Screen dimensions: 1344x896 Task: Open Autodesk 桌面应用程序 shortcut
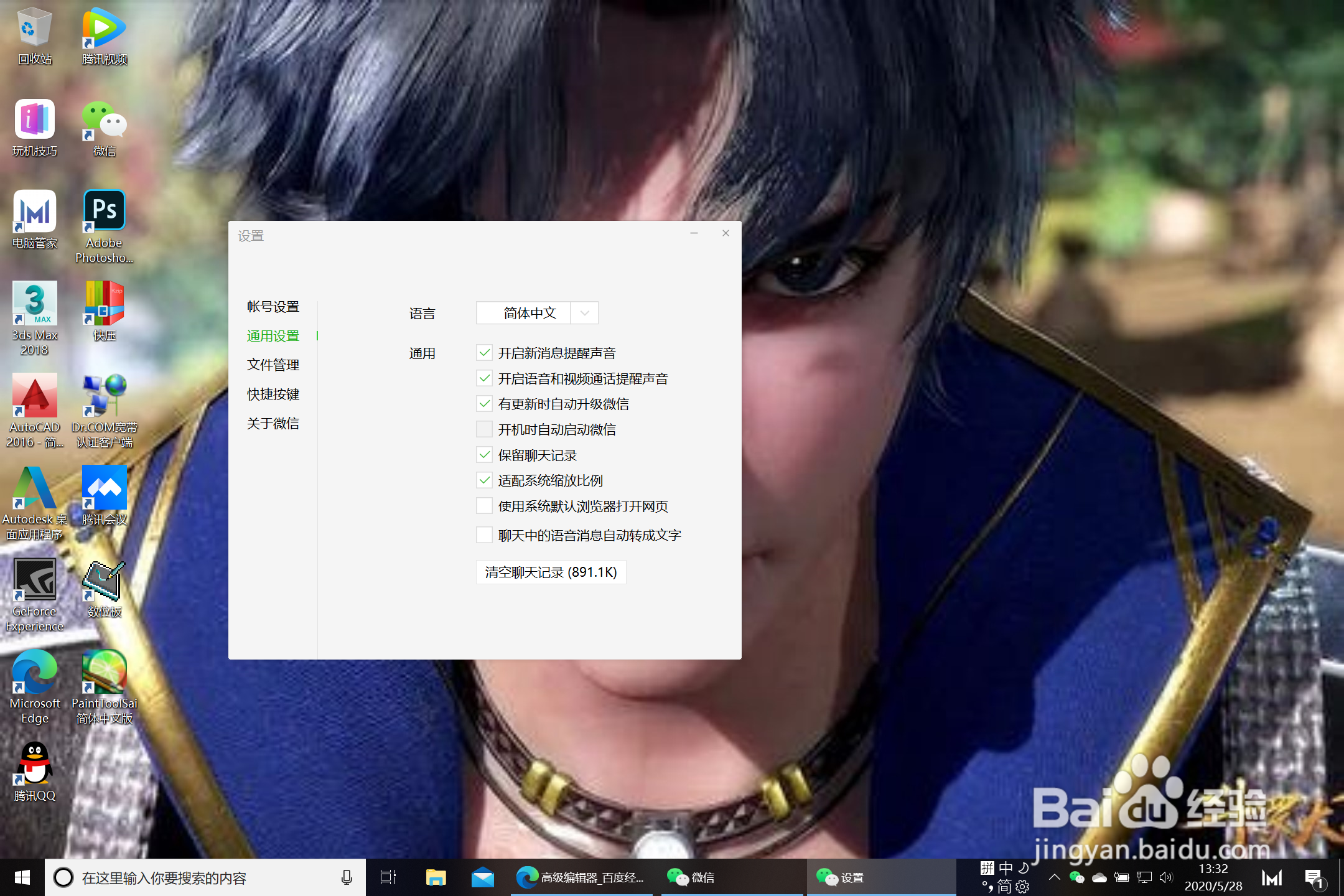pyautogui.click(x=34, y=503)
